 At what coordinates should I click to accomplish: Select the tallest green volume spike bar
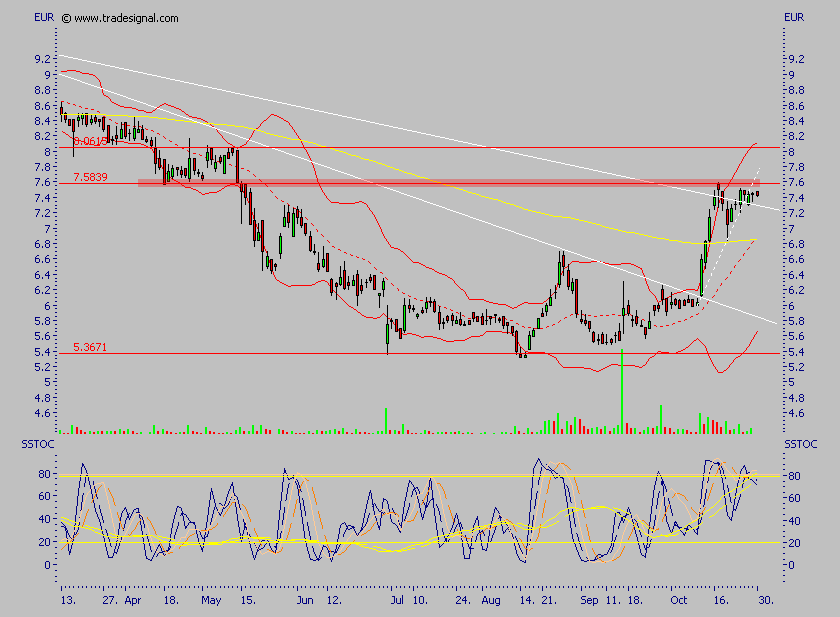(x=622, y=392)
